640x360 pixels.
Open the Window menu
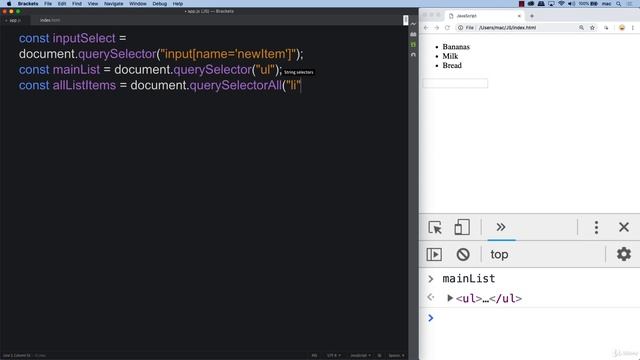pyautogui.click(x=138, y=4)
